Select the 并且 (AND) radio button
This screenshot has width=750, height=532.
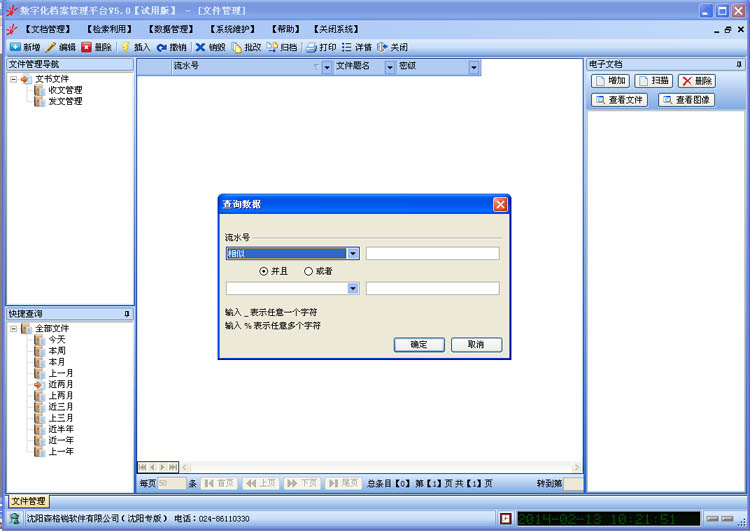[264, 271]
